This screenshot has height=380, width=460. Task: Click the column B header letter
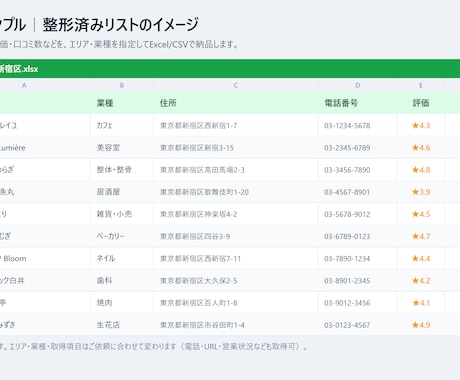pos(122,85)
